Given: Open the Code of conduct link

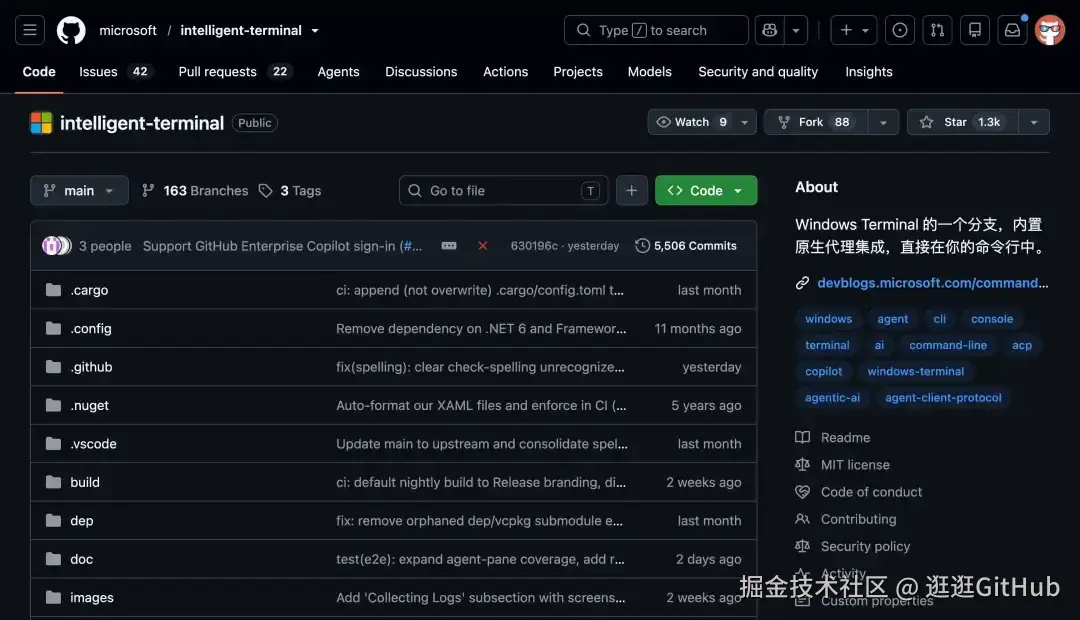Looking at the screenshot, I should pos(871,492).
